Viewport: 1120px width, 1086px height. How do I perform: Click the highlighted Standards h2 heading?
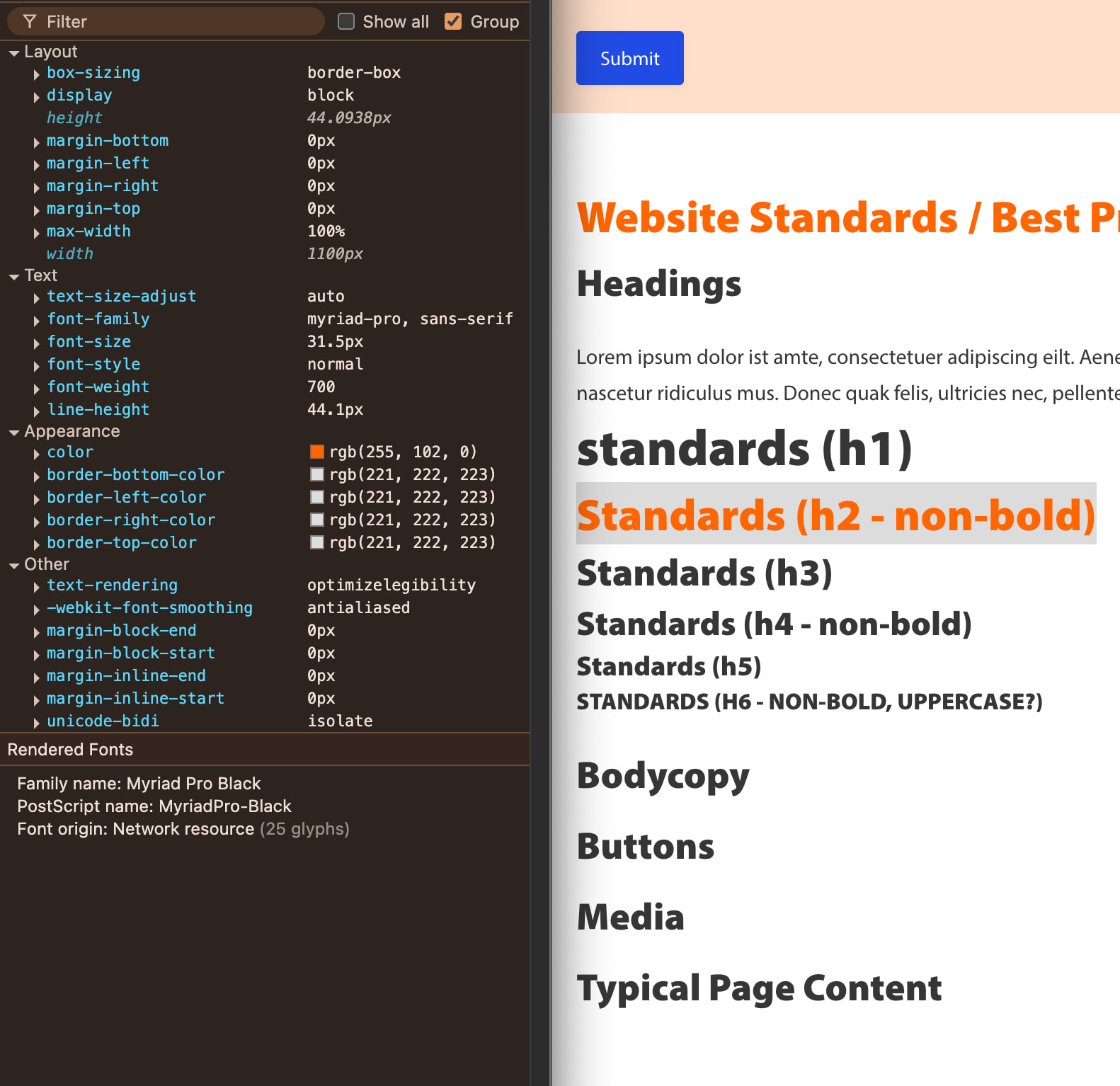(x=835, y=515)
